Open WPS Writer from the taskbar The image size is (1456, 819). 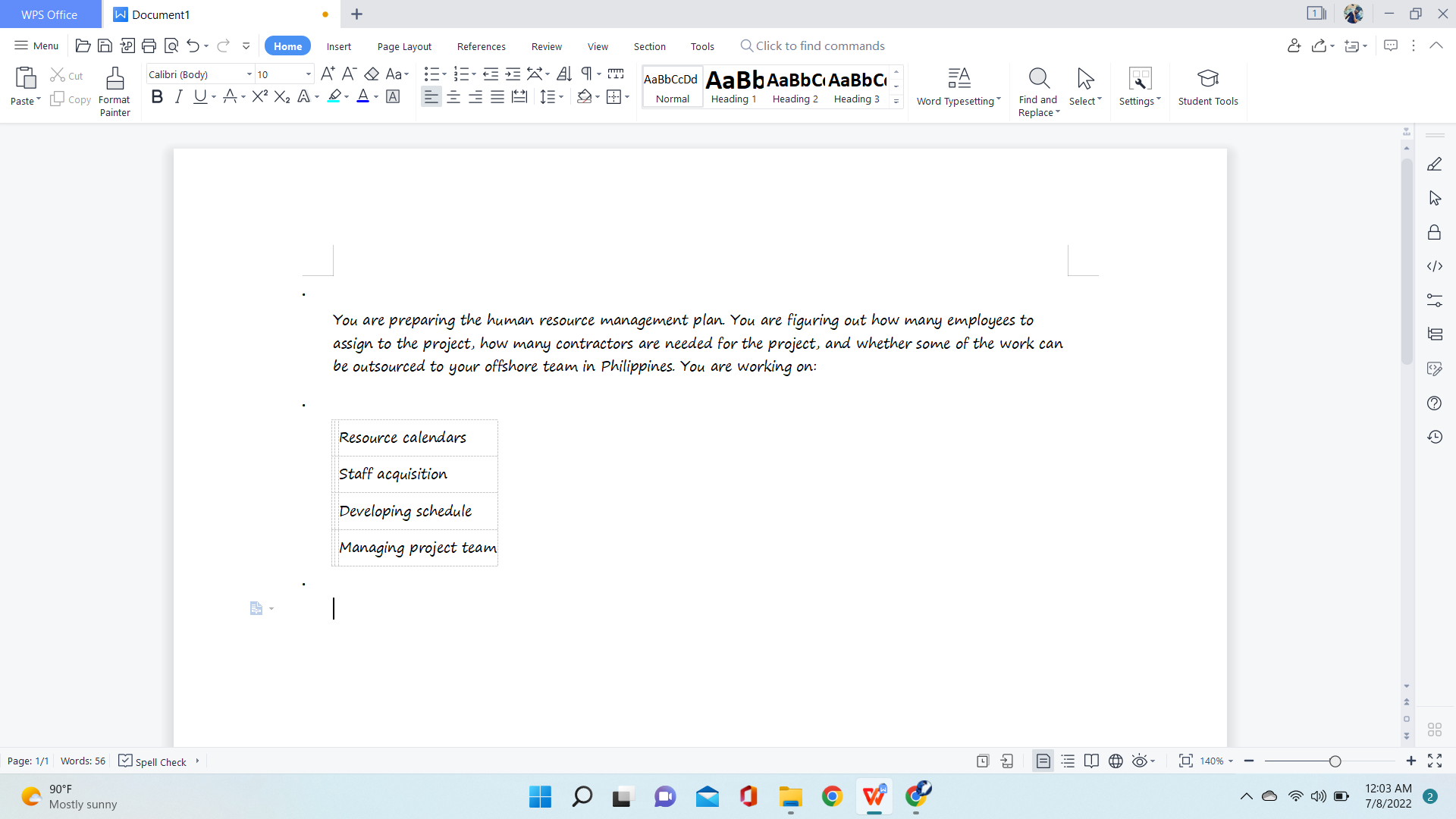coord(873,796)
